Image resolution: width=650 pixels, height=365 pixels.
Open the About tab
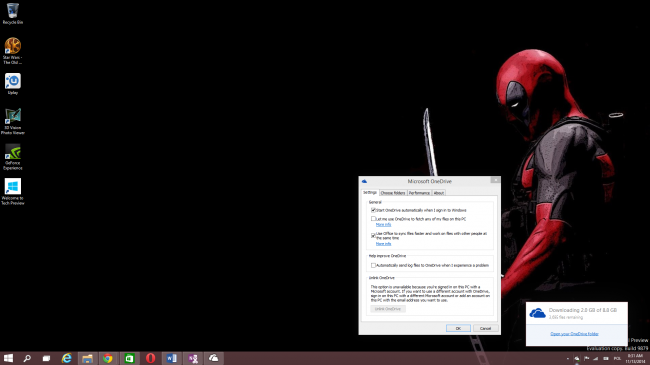439,193
